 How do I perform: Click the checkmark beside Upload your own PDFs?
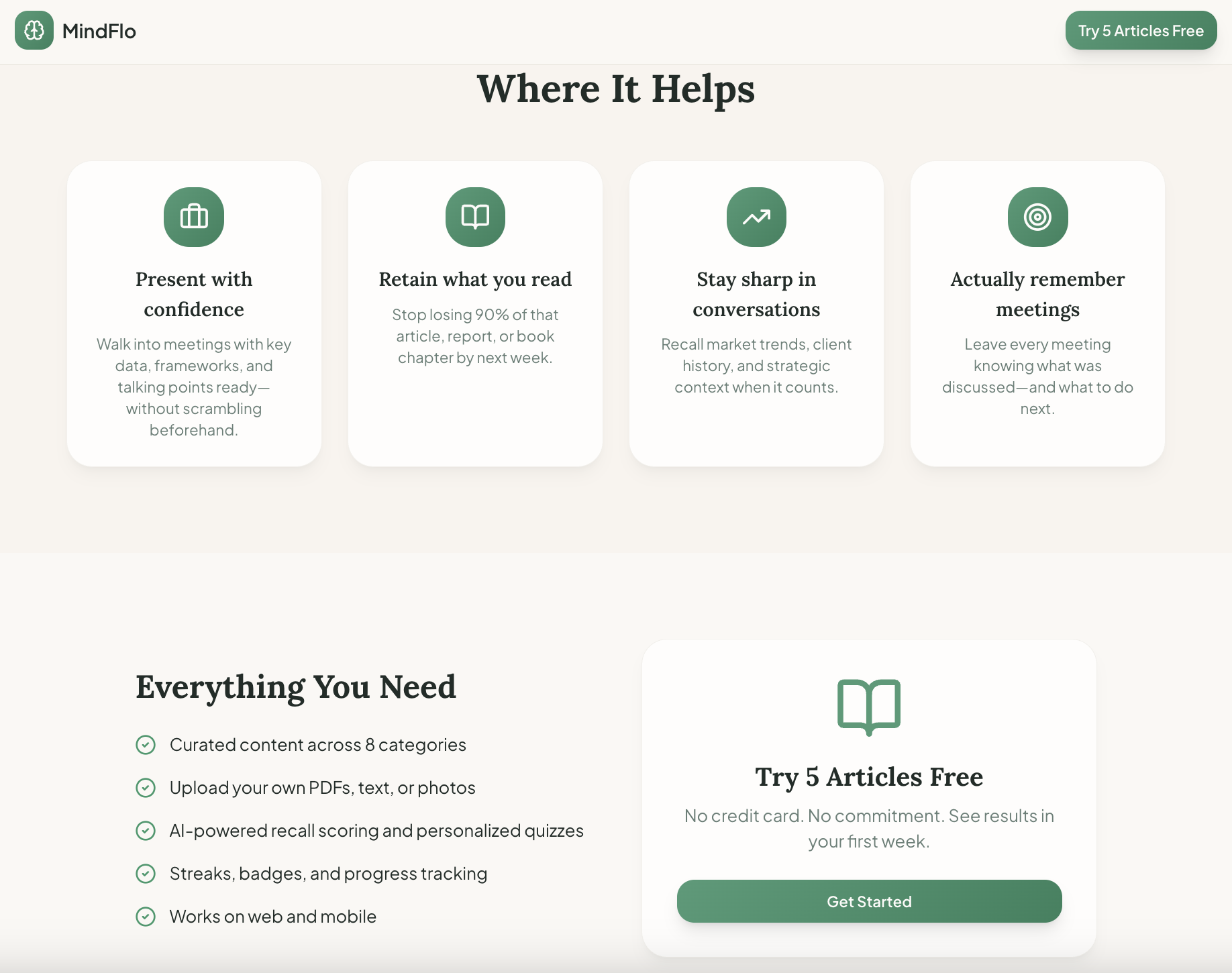click(146, 788)
